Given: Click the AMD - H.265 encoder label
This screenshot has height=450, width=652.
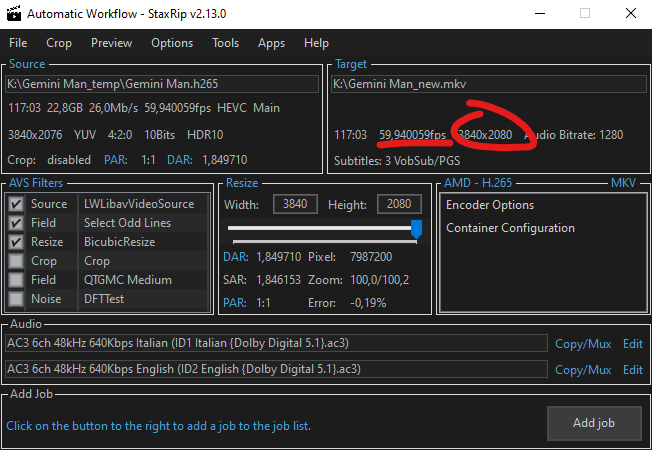Looking at the screenshot, I should tap(478, 183).
